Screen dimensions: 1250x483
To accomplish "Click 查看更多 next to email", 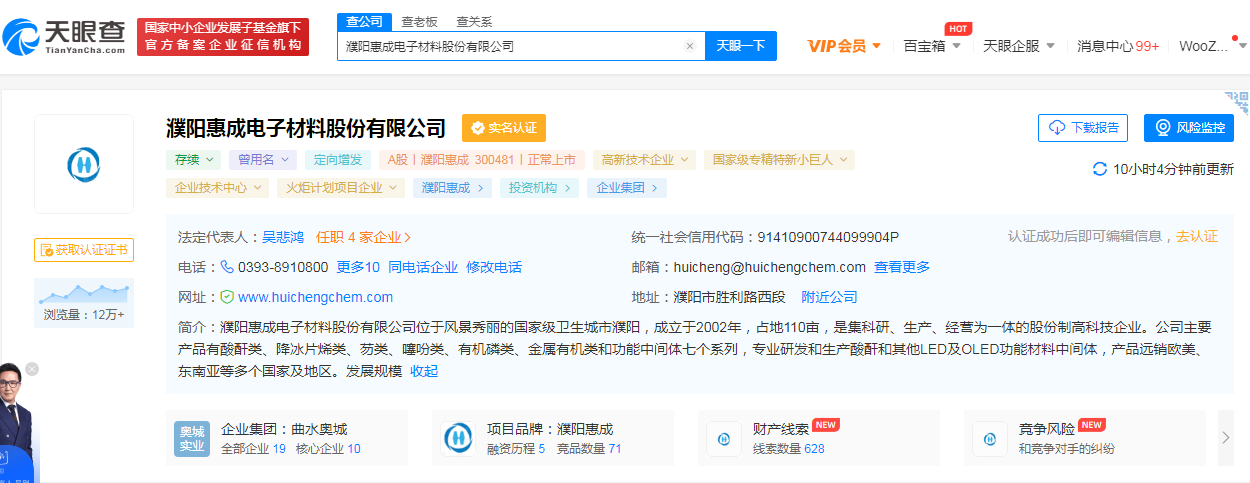I will 902,267.
